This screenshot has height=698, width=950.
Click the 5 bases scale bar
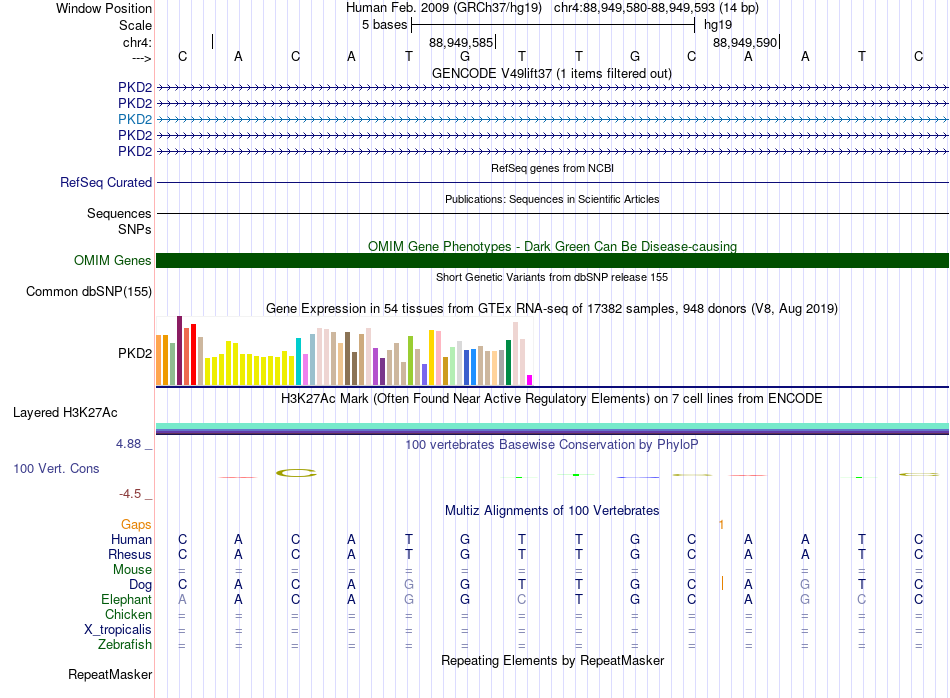[x=553, y=25]
